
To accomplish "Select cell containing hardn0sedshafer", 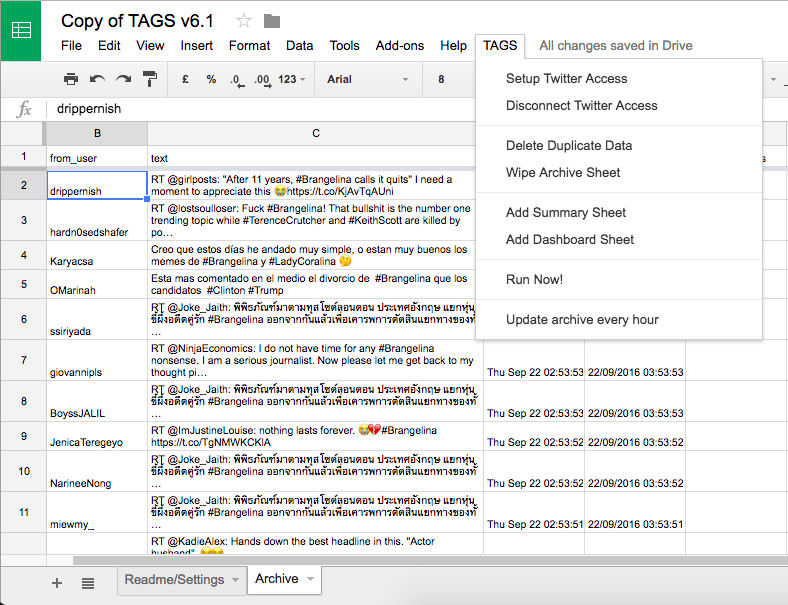I will [x=97, y=221].
